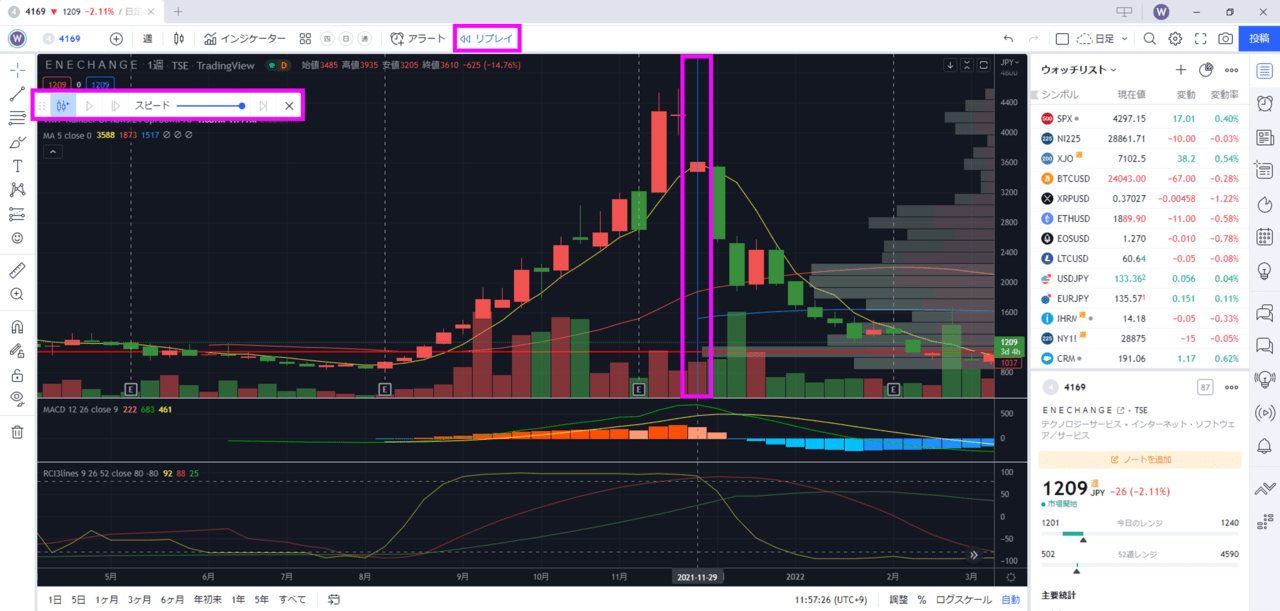Toggle the 自動 auto scale
This screenshot has height=611, width=1280.
[x=1011, y=600]
